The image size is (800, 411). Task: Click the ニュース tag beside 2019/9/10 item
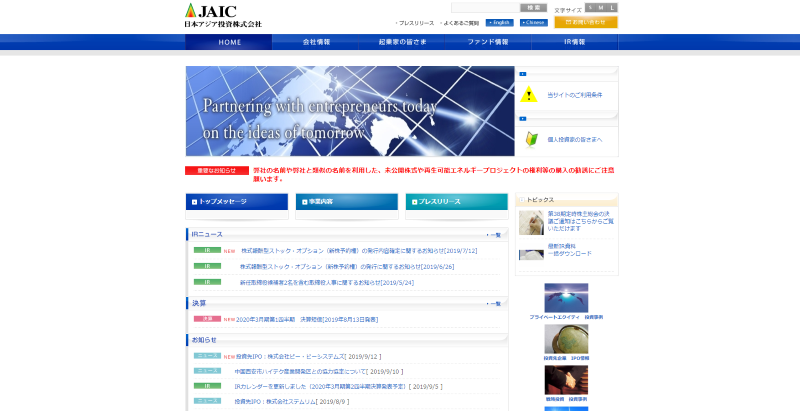[207, 371]
